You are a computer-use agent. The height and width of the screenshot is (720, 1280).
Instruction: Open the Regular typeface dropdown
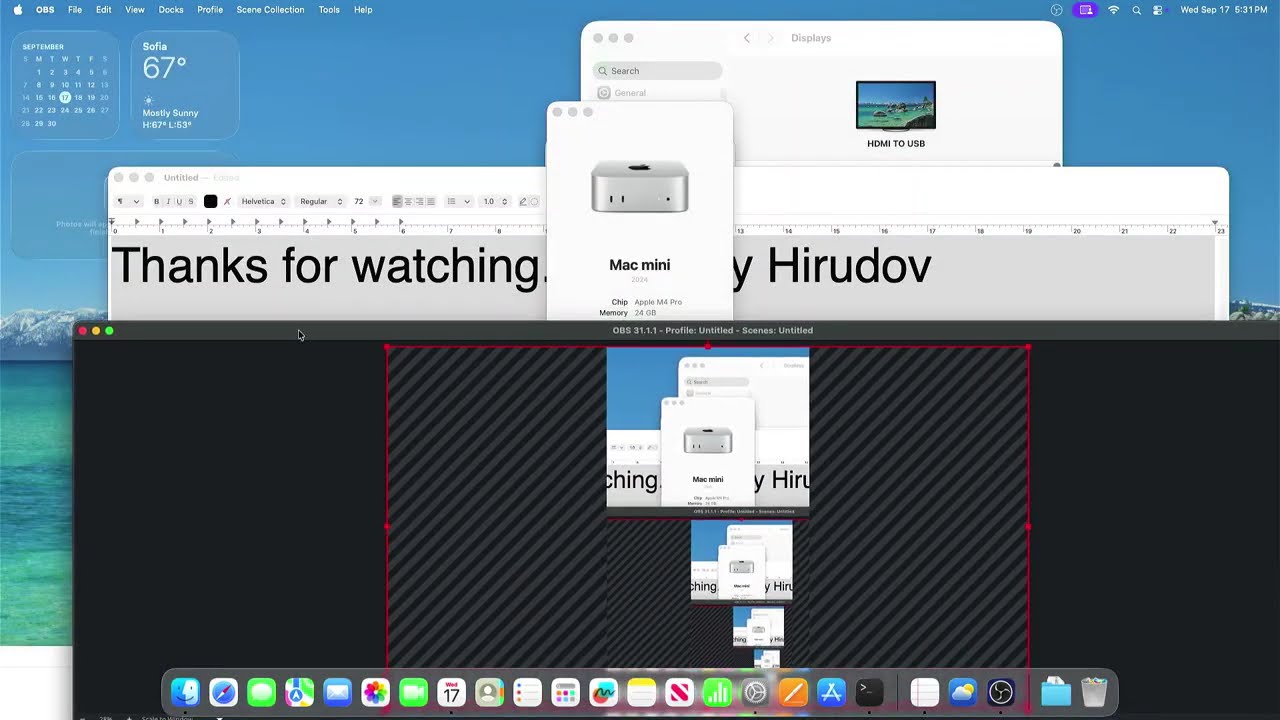pyautogui.click(x=321, y=202)
